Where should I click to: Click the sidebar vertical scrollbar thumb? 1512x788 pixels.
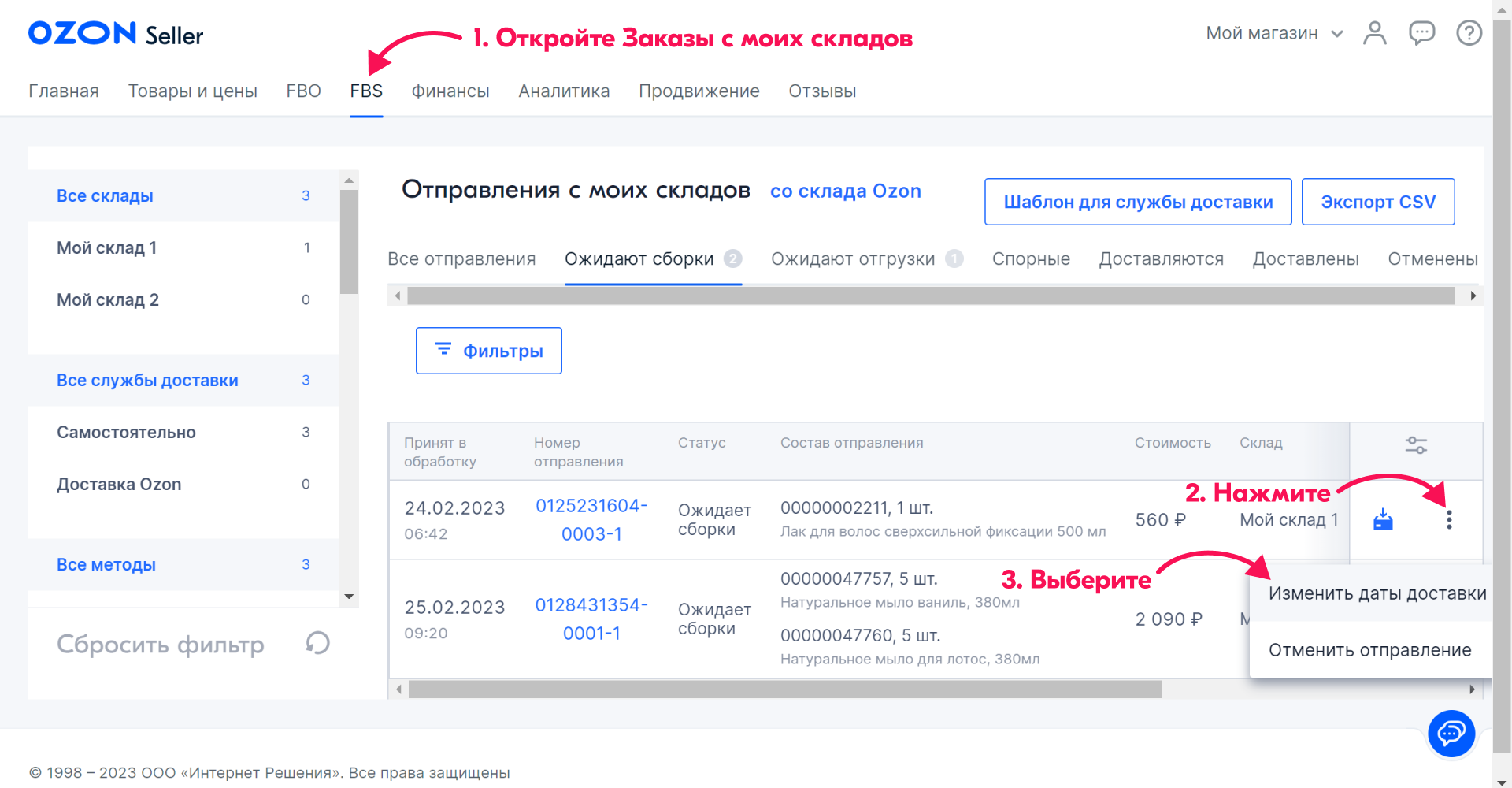click(349, 242)
